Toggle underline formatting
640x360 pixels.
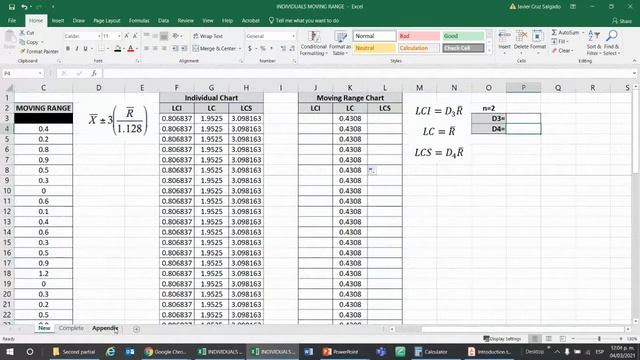pos(85,49)
